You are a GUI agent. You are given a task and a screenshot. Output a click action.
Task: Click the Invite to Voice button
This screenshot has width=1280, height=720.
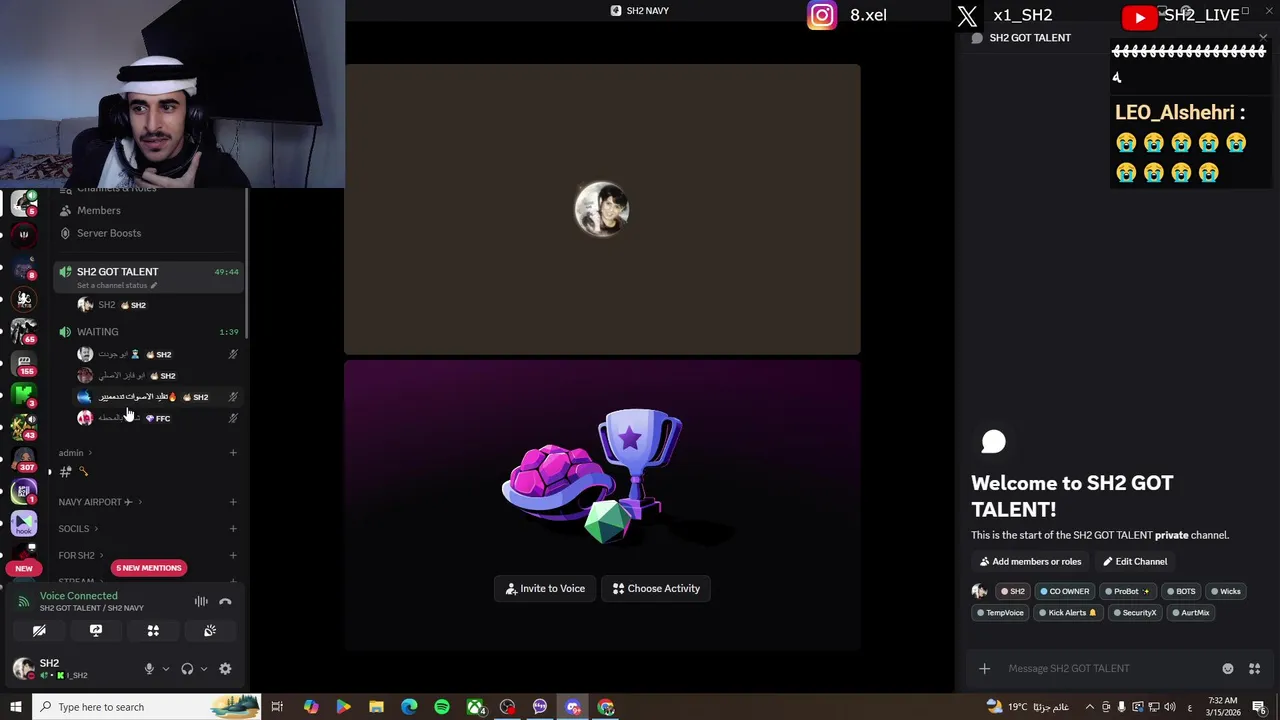coord(545,589)
